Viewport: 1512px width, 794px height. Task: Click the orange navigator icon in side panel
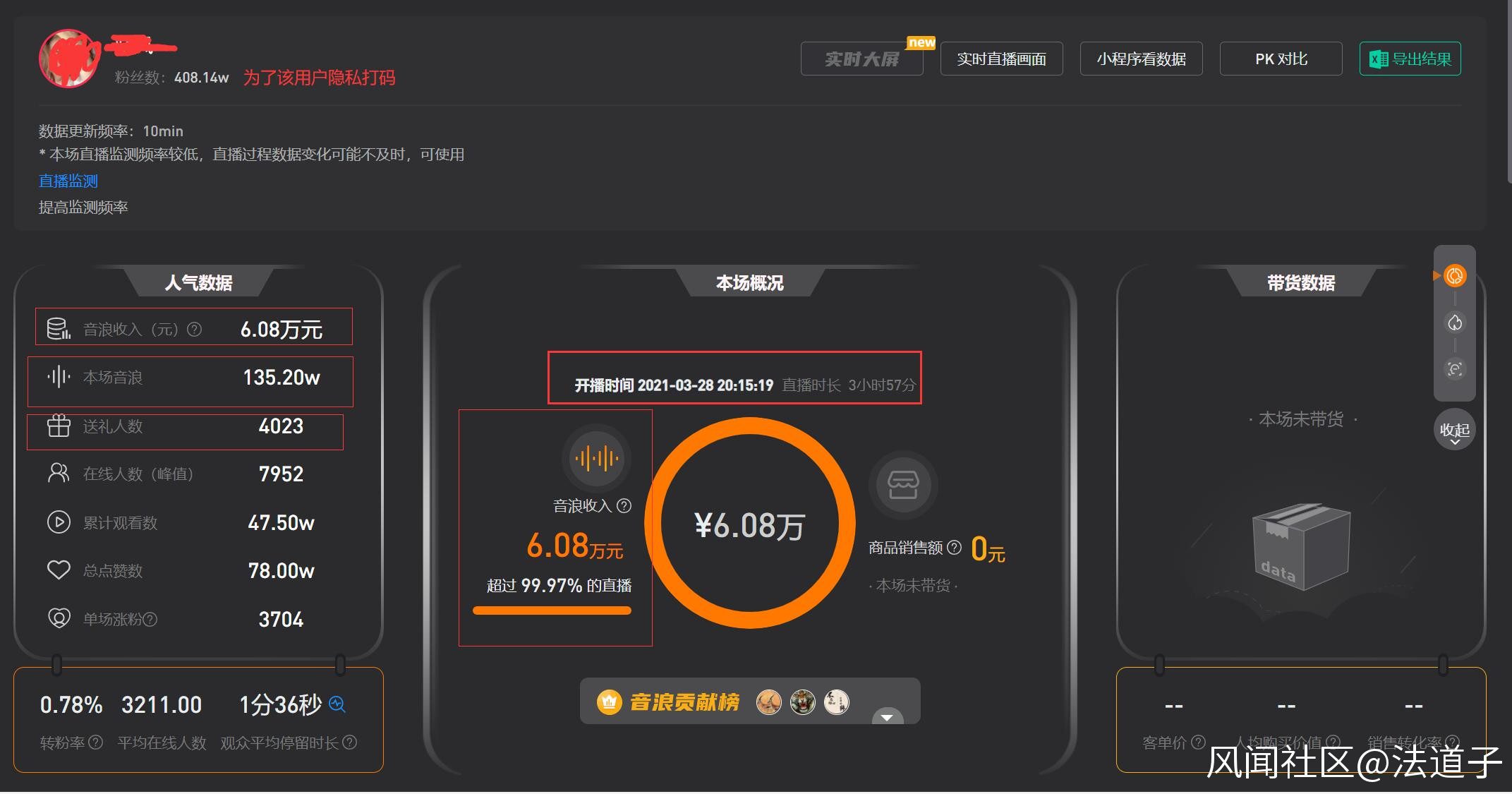coord(1454,275)
